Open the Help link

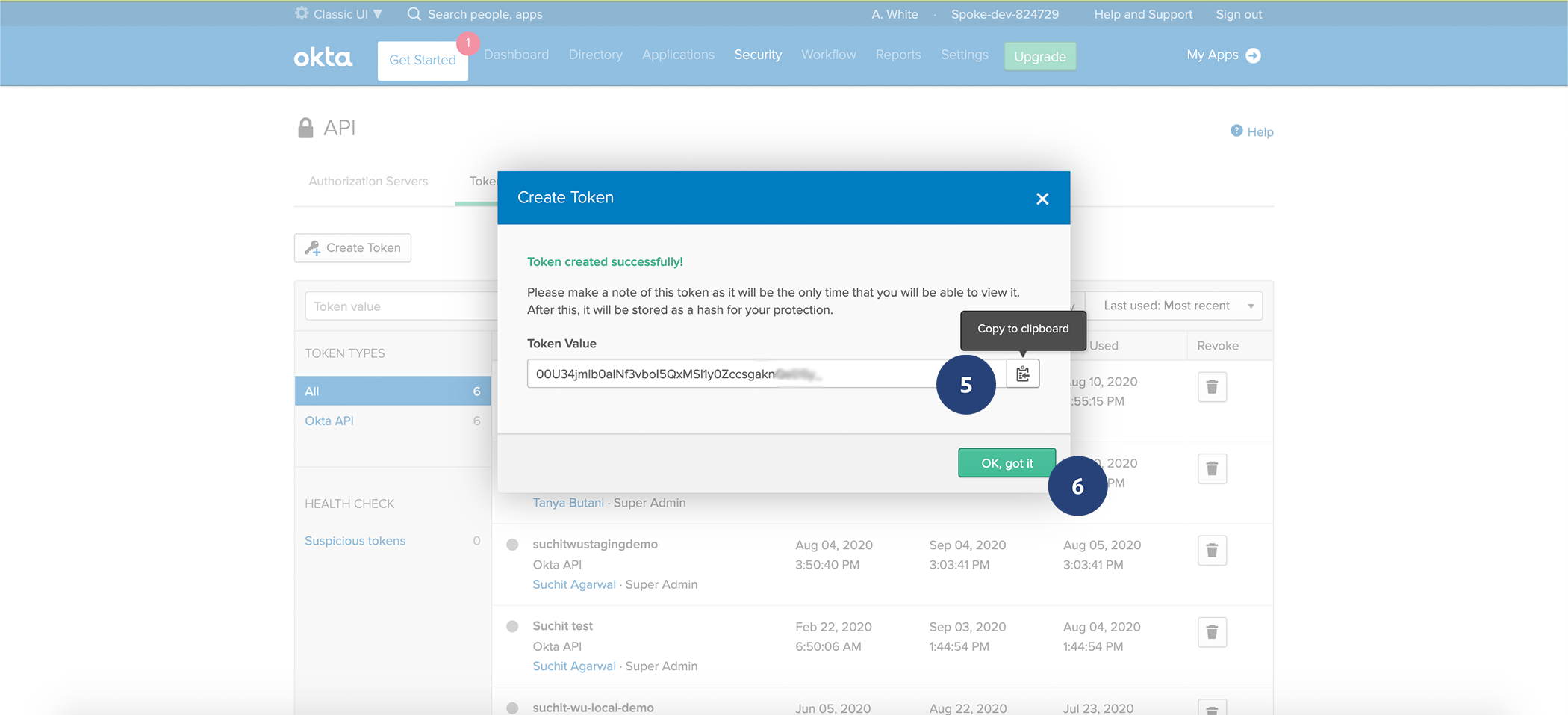(1260, 132)
